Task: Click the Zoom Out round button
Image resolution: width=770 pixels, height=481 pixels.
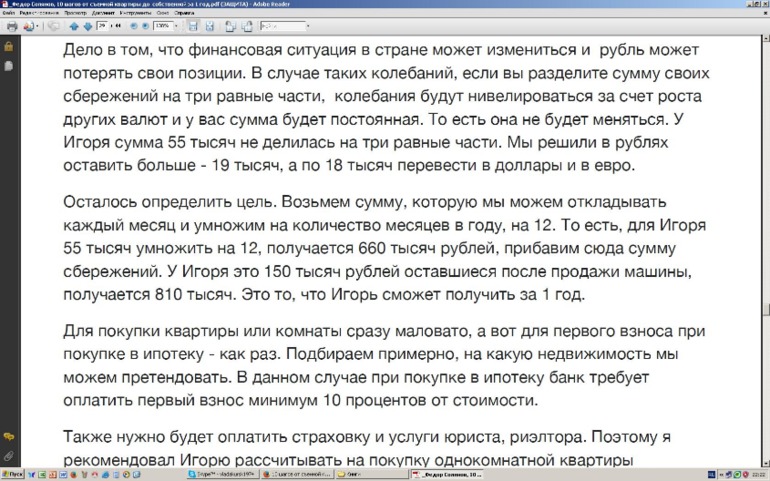Action: click(x=134, y=26)
